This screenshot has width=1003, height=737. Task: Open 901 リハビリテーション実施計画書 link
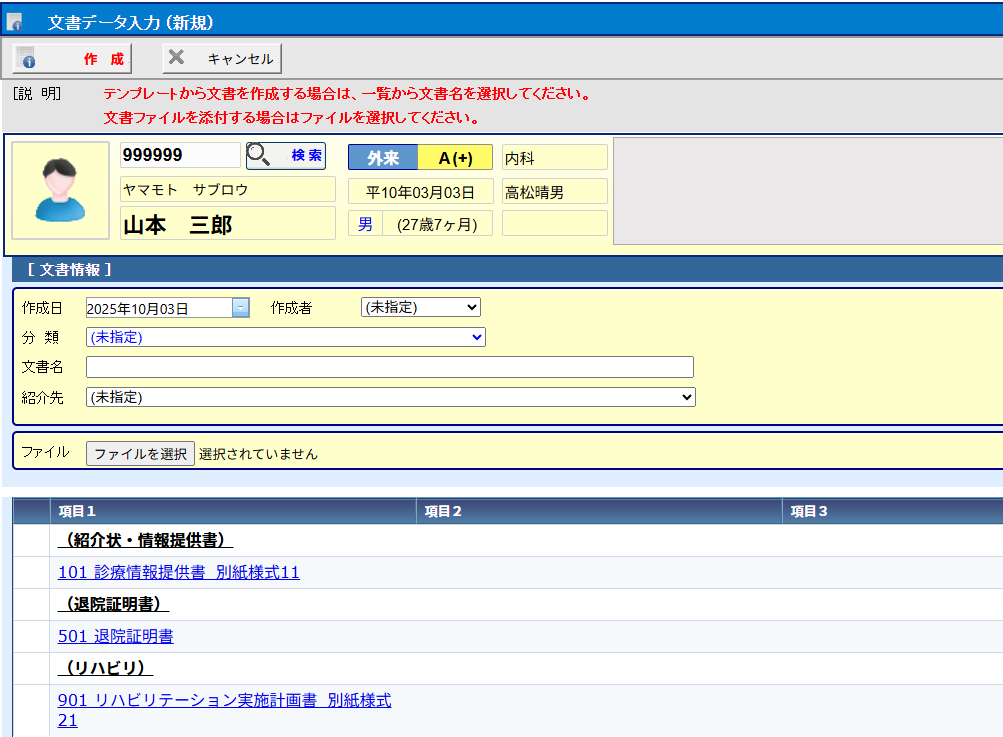[224, 700]
